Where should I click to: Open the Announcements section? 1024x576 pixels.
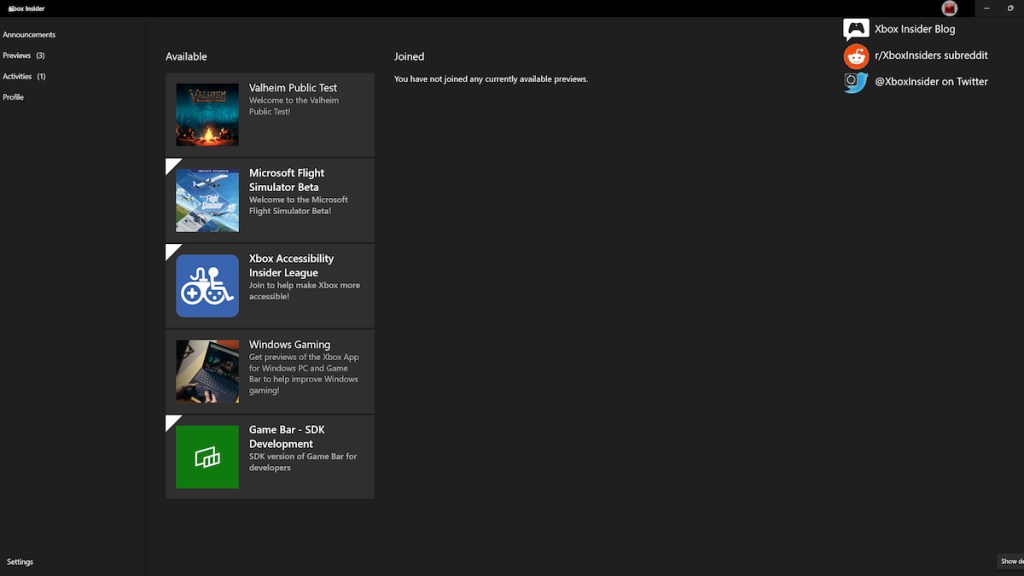(29, 35)
